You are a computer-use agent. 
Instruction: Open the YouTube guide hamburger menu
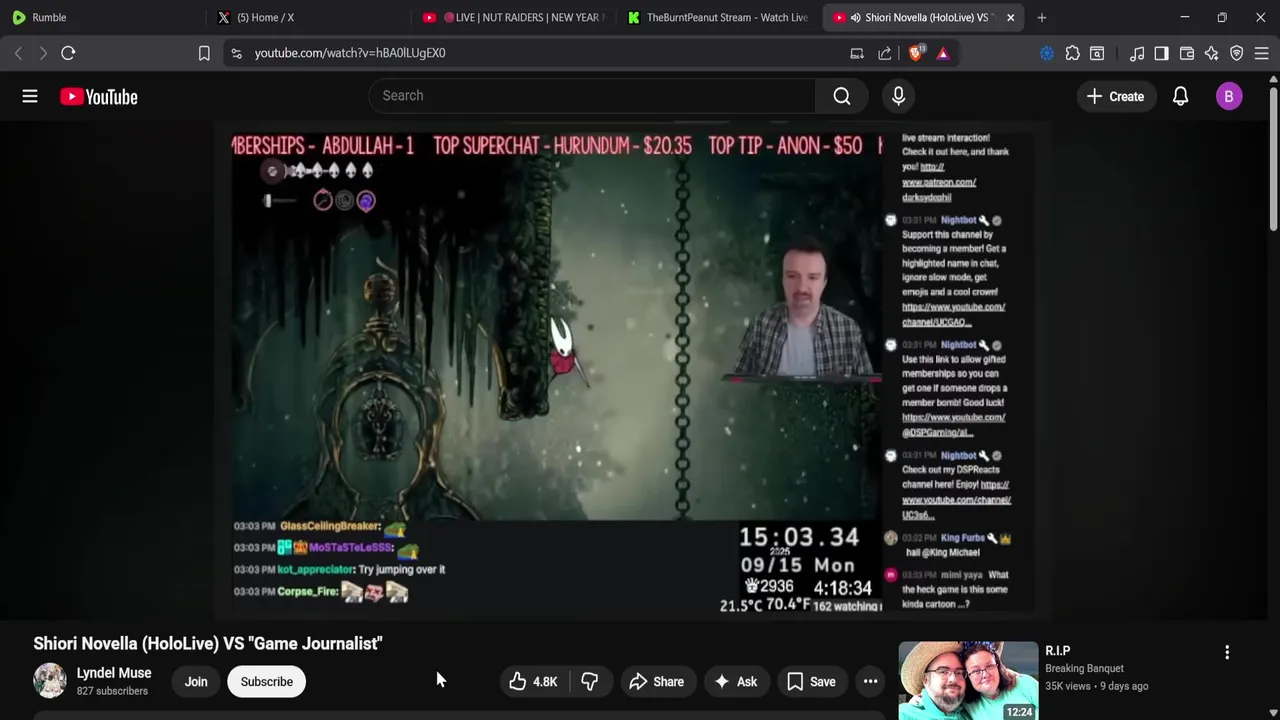30,96
